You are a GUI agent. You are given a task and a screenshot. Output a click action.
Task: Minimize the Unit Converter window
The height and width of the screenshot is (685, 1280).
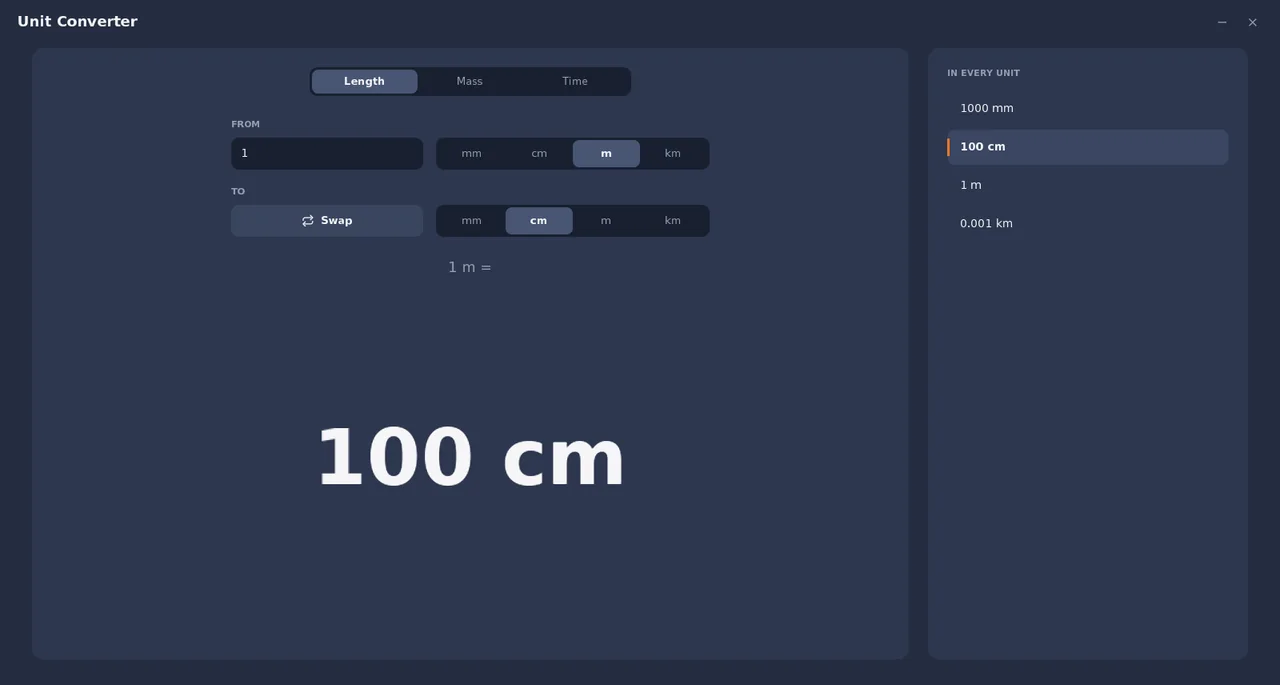coord(1222,22)
